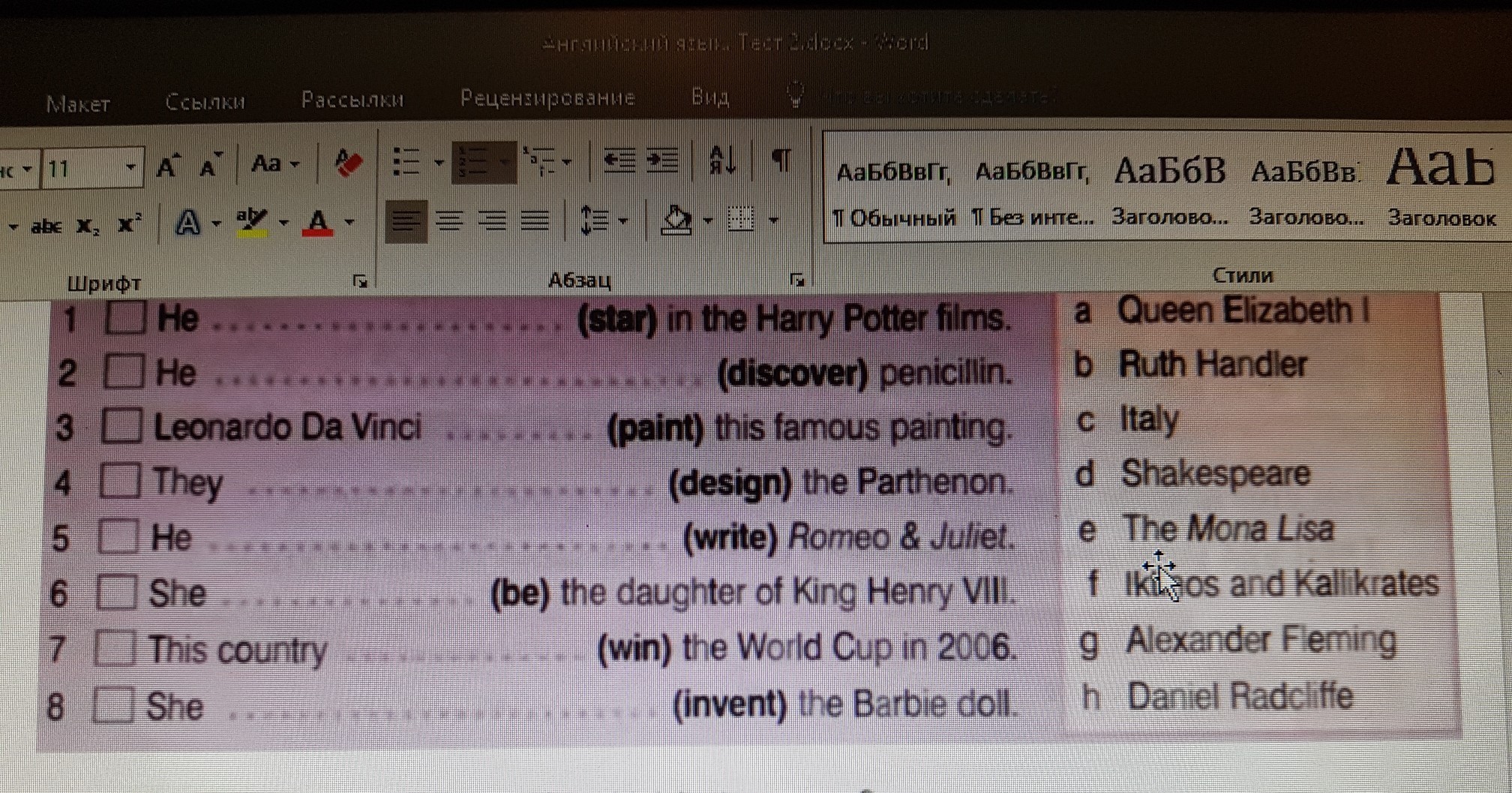Switch to the Вид tab

point(709,96)
